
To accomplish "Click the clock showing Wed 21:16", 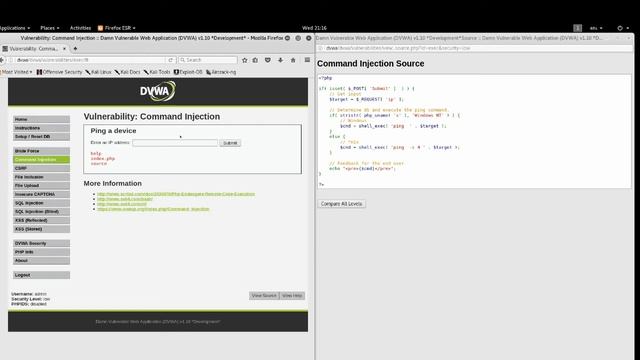I will pos(314,28).
